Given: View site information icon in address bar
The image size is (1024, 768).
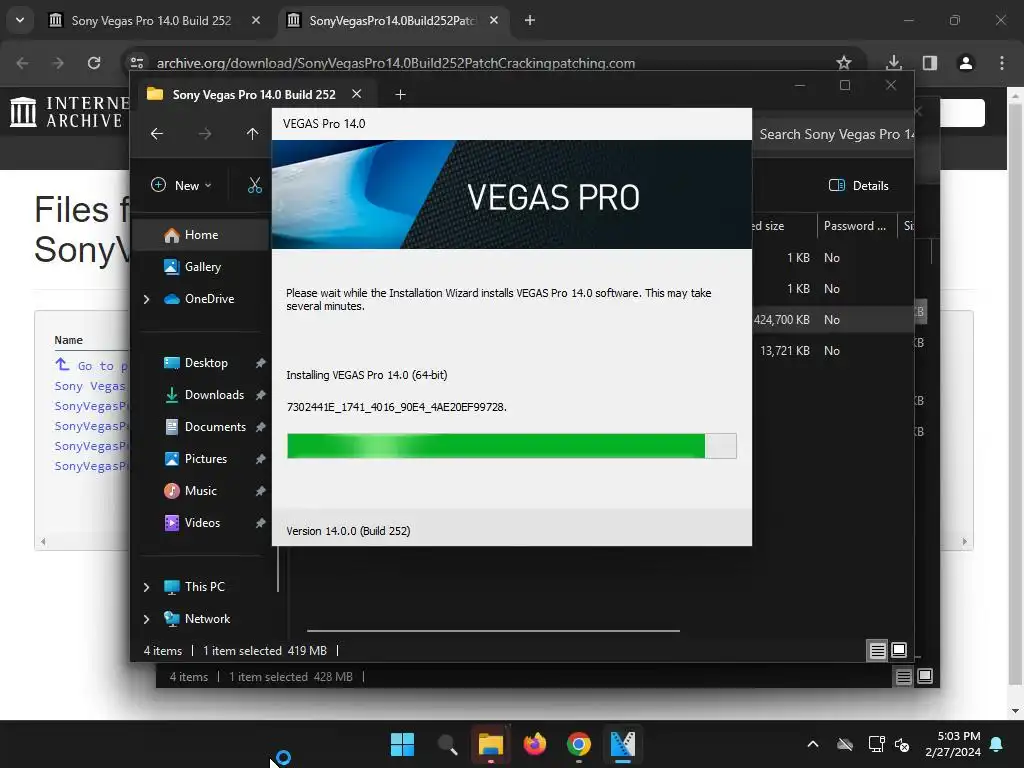Looking at the screenshot, I should 137,63.
